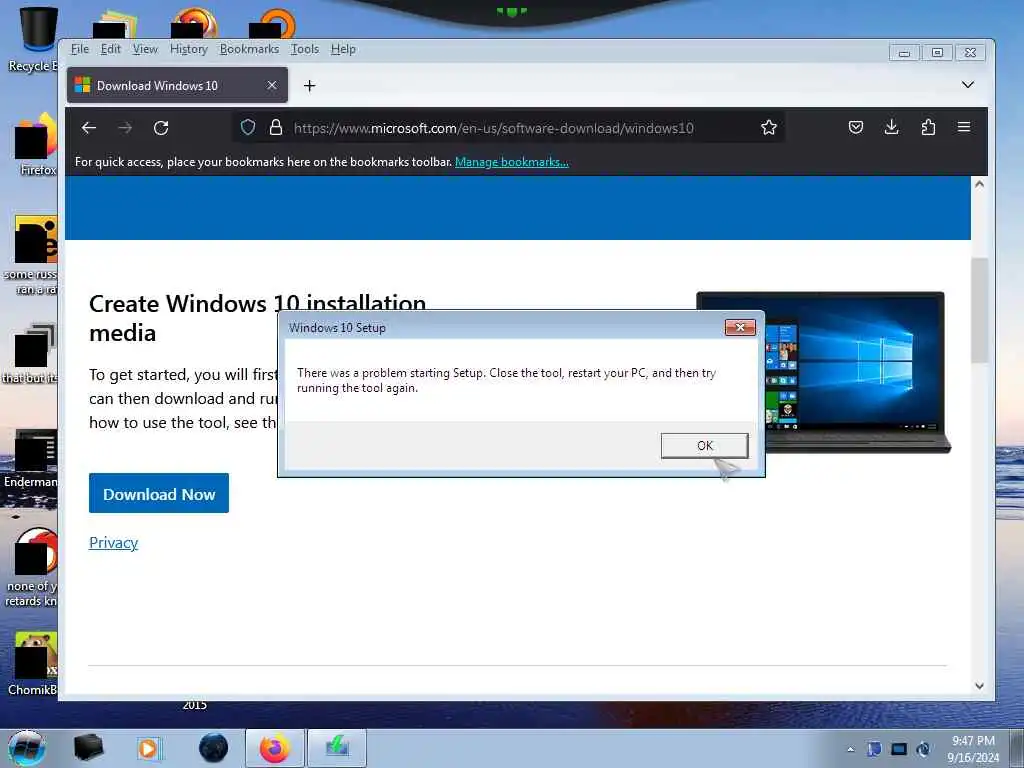Click the network monitor tray icon
This screenshot has height=768, width=1024.
click(899, 749)
